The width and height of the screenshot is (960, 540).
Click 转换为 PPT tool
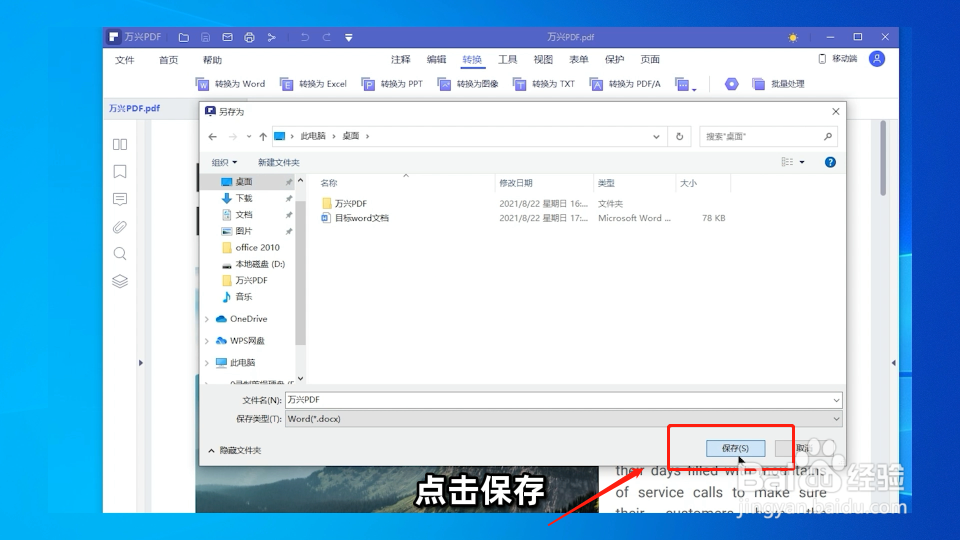[x=392, y=84]
